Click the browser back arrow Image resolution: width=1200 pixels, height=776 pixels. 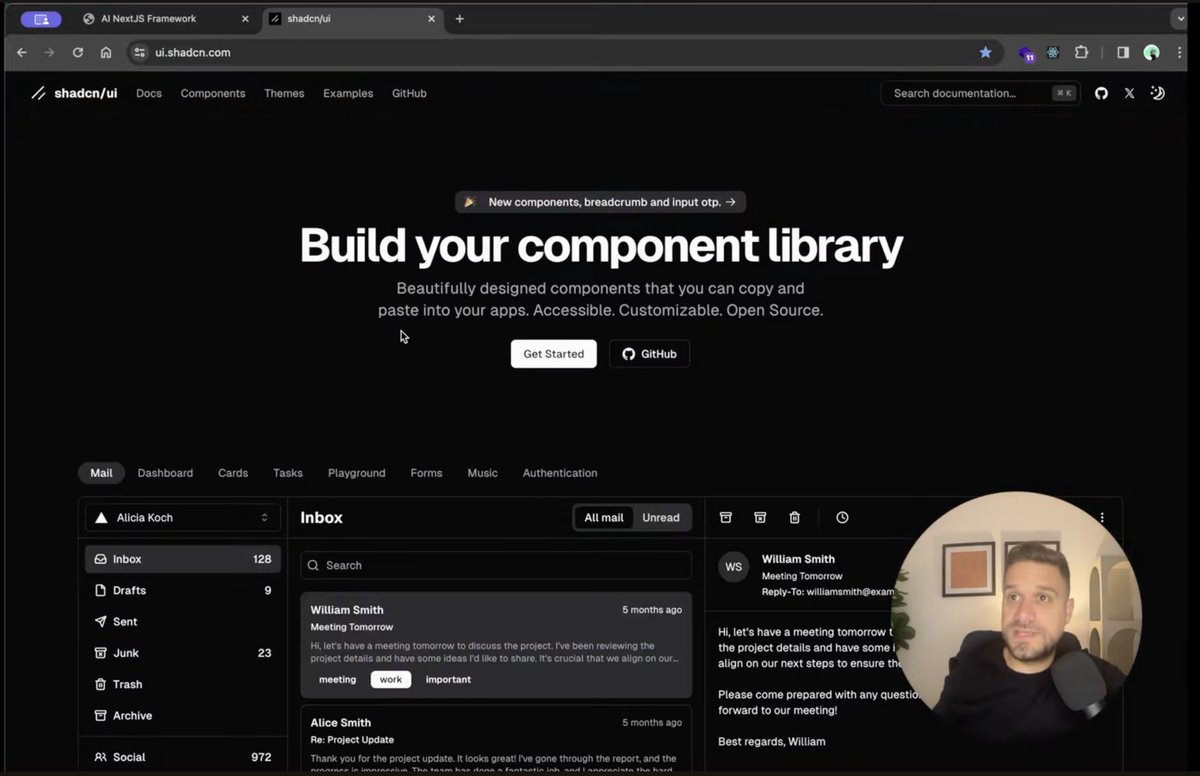click(x=22, y=52)
